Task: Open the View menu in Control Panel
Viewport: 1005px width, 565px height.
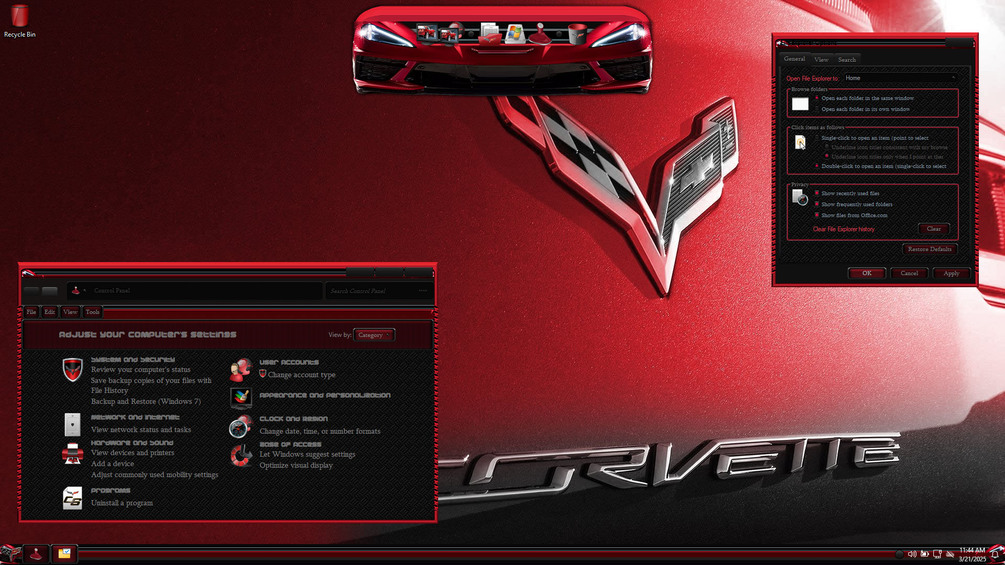Action: pyautogui.click(x=70, y=312)
